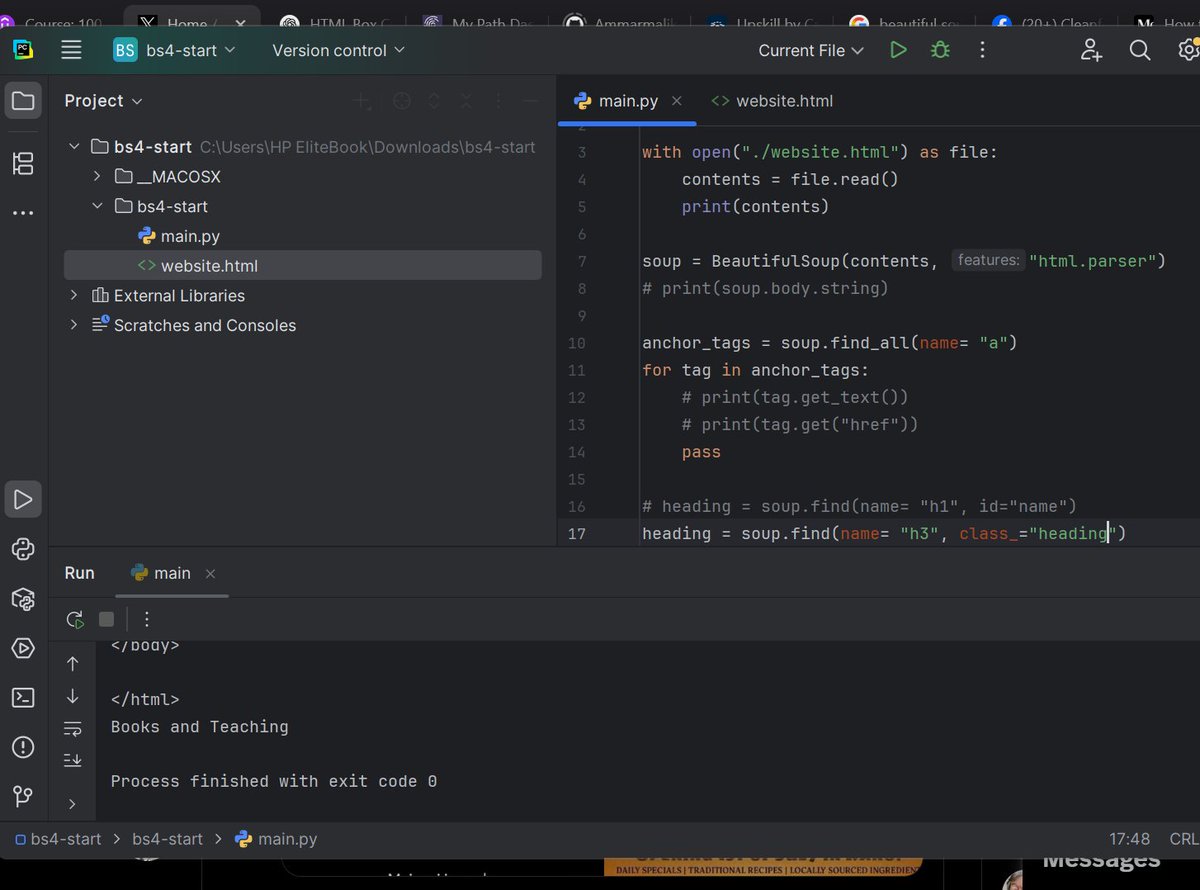The image size is (1200, 890).
Task: Click 'Process finished with exit code 0' text
Action: click(274, 781)
